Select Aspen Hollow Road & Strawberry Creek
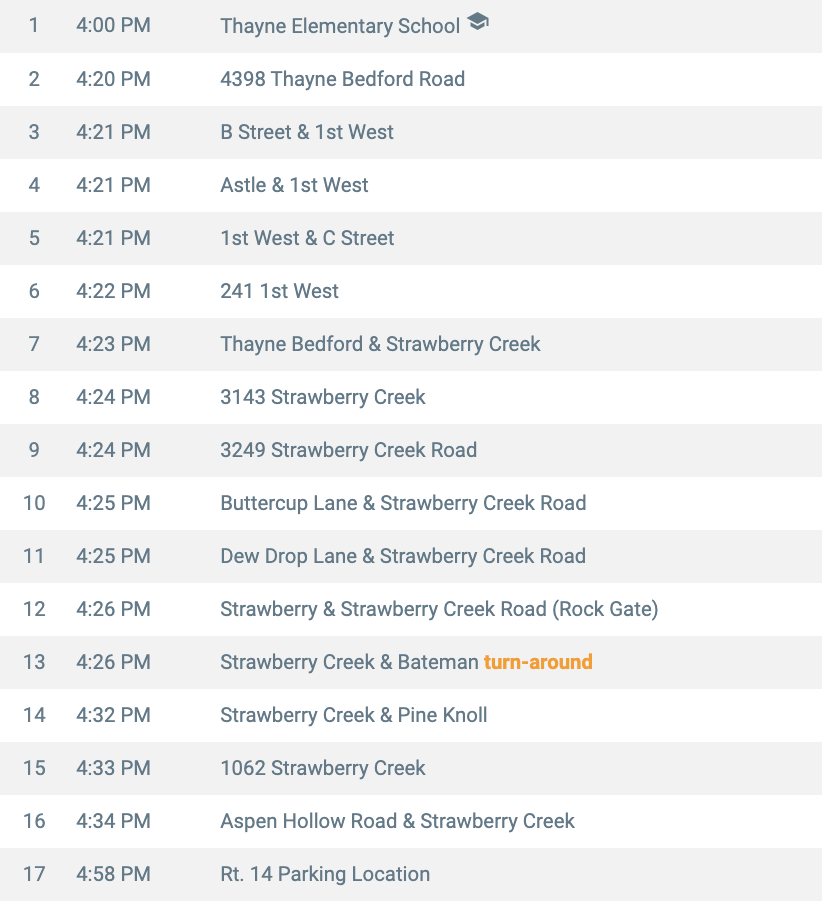822x910 pixels. click(x=397, y=821)
